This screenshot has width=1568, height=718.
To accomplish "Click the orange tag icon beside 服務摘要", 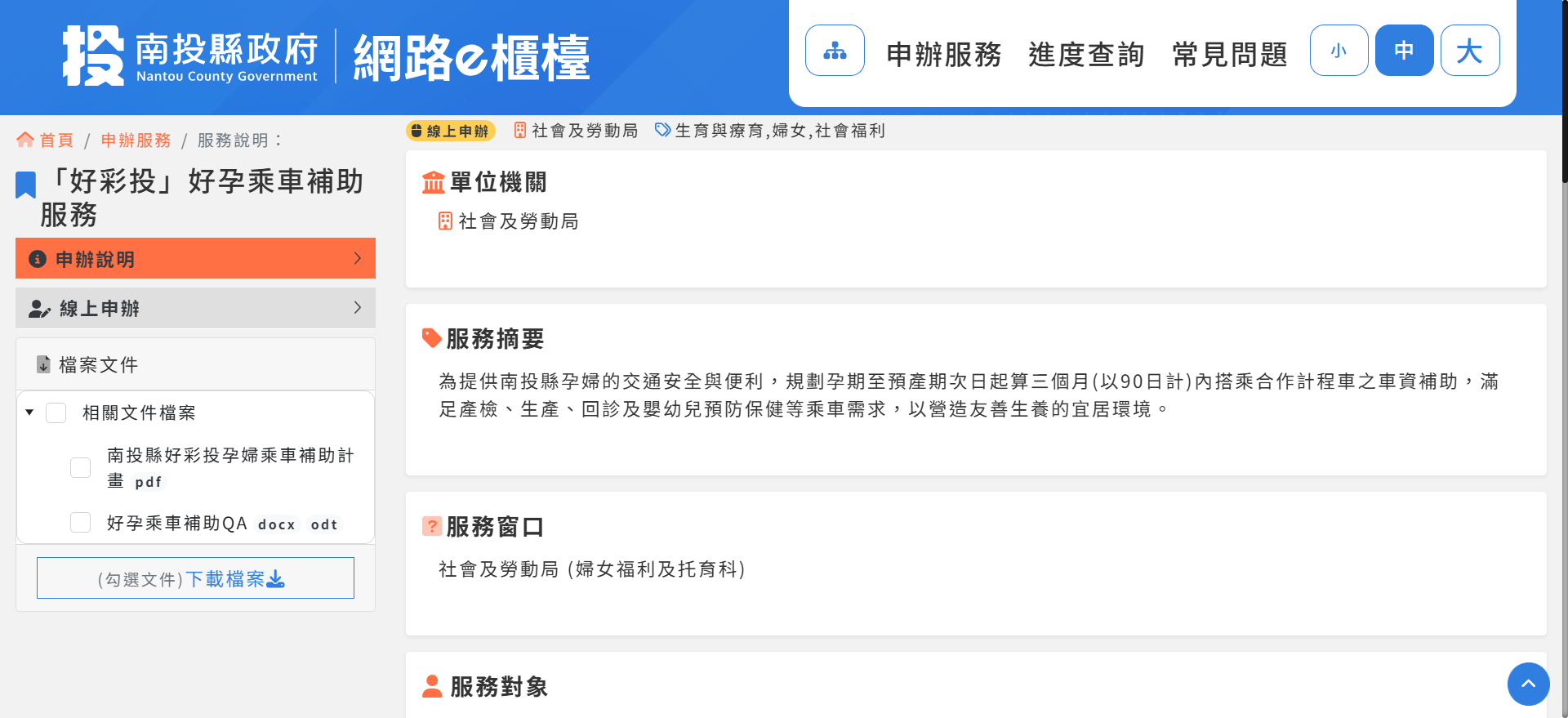I will point(431,338).
